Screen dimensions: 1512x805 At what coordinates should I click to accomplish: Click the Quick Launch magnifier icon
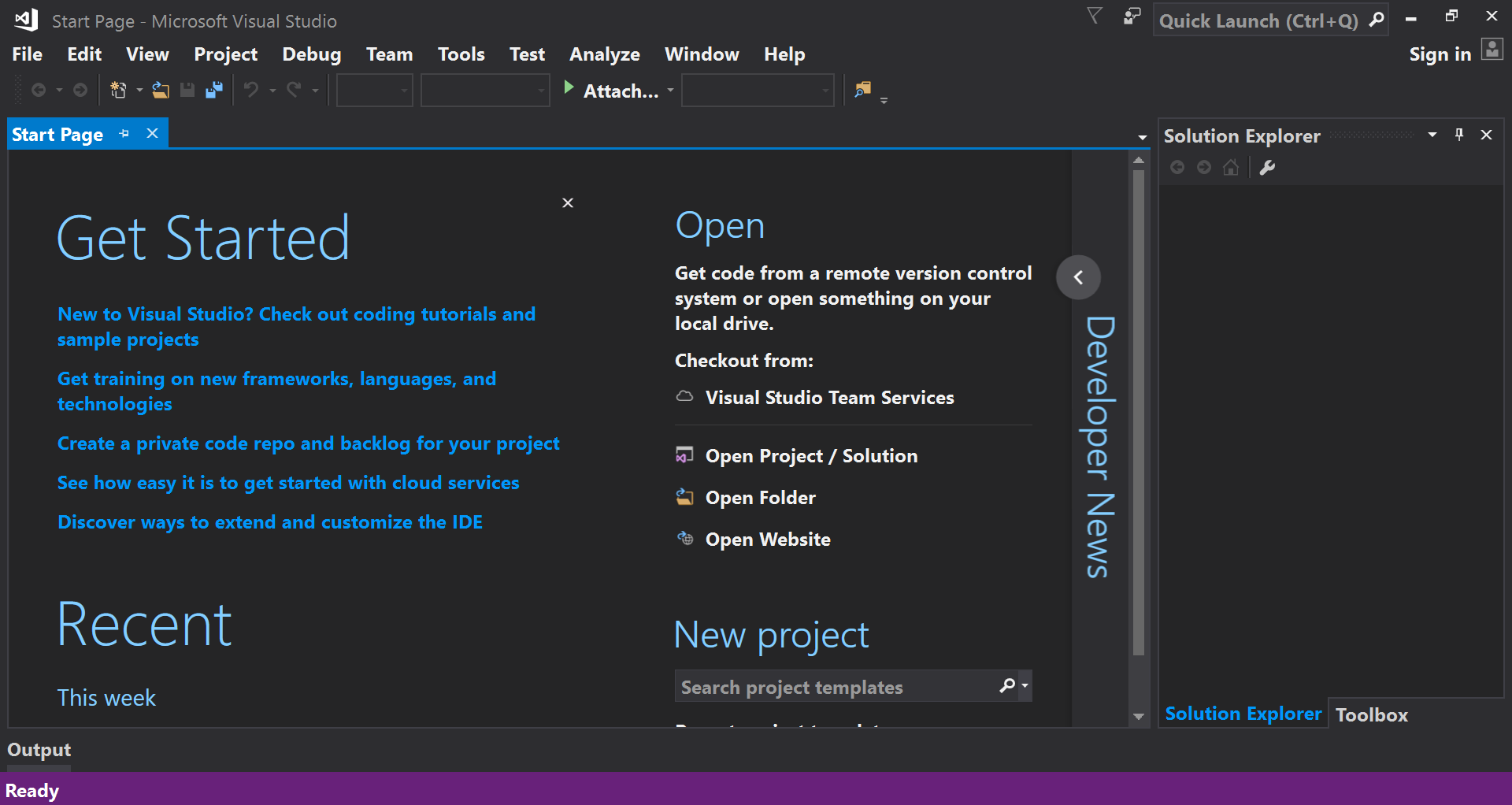click(x=1377, y=20)
